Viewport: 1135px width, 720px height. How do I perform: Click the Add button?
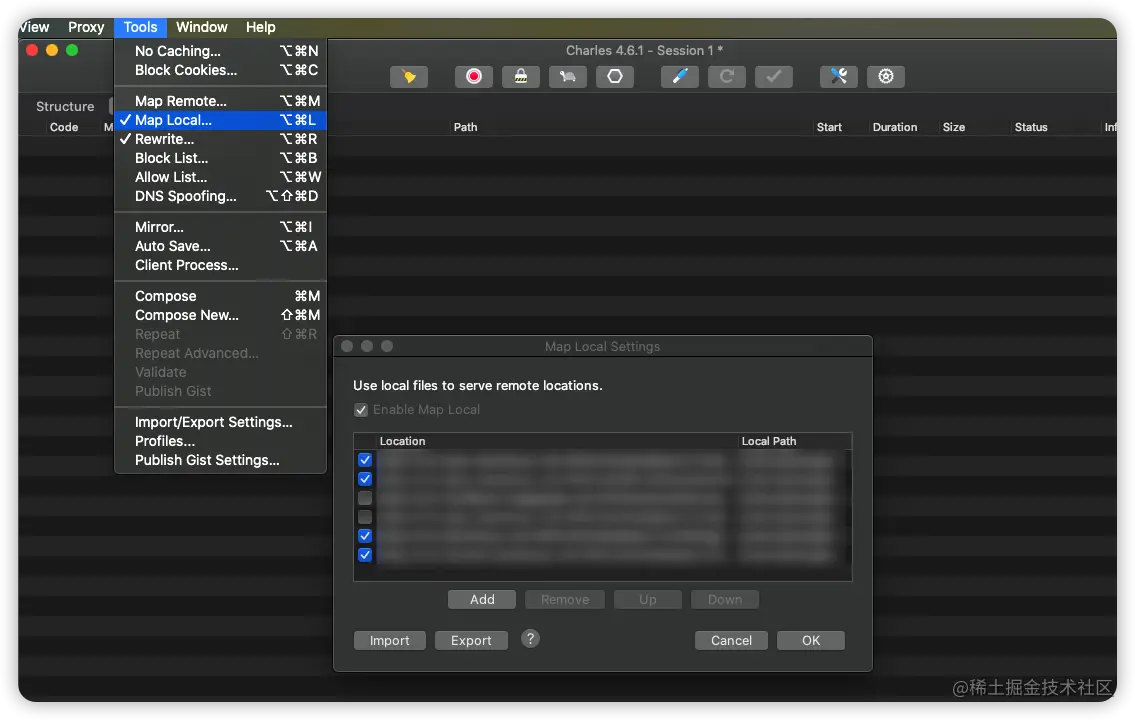(x=482, y=600)
